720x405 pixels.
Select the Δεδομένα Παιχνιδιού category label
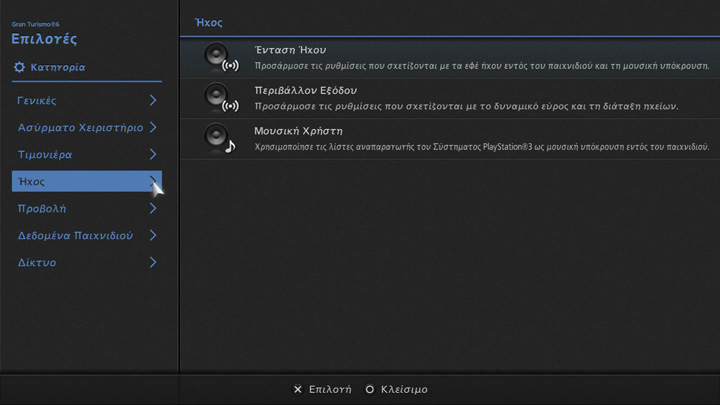[x=75, y=236]
